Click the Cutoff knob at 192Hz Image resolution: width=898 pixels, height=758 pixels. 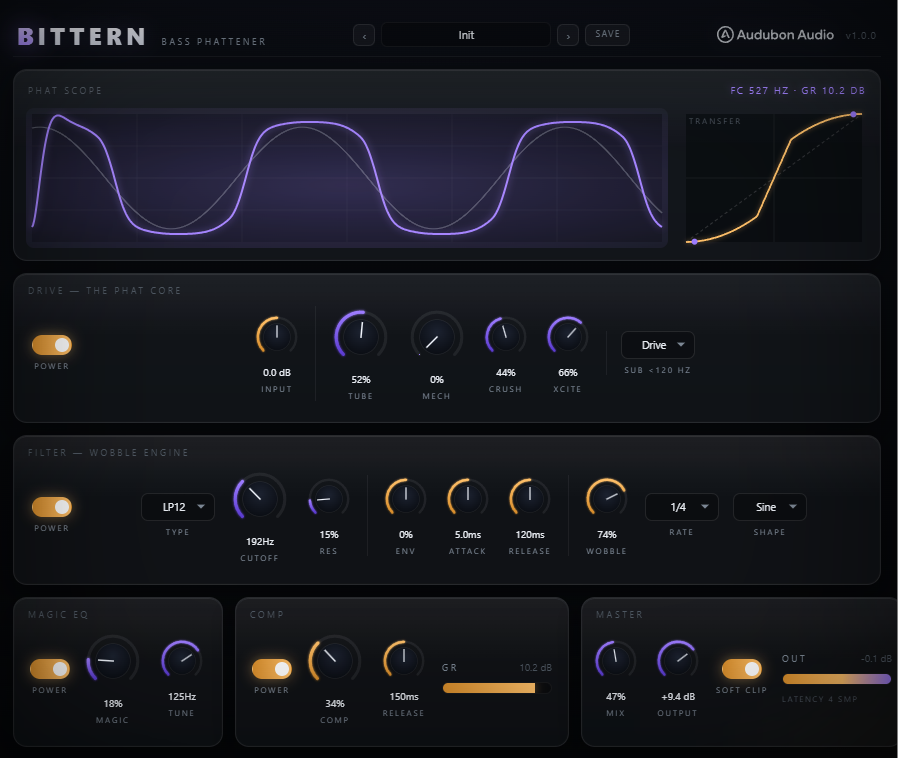[259, 499]
